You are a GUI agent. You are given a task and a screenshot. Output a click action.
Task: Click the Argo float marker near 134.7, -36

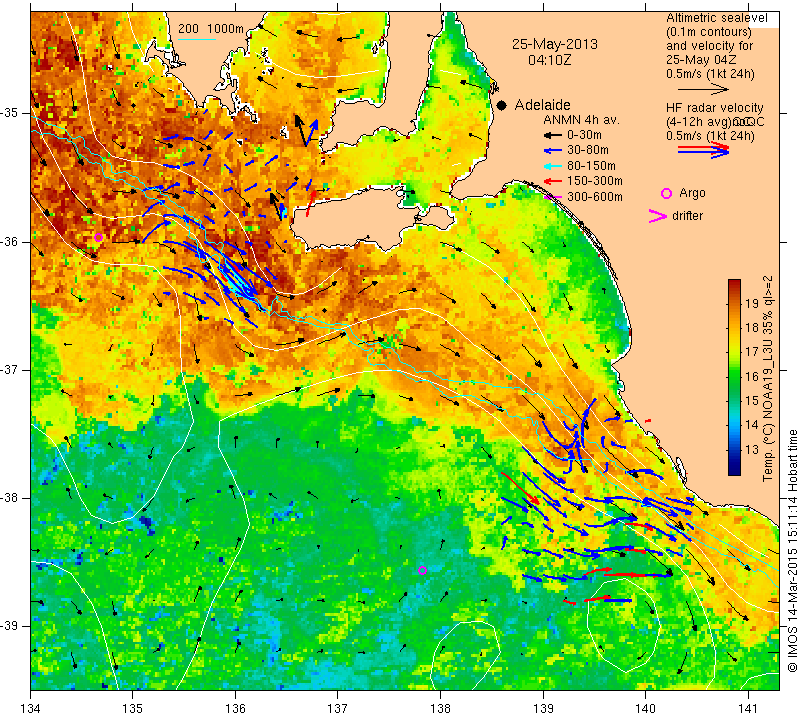pyautogui.click(x=98, y=237)
